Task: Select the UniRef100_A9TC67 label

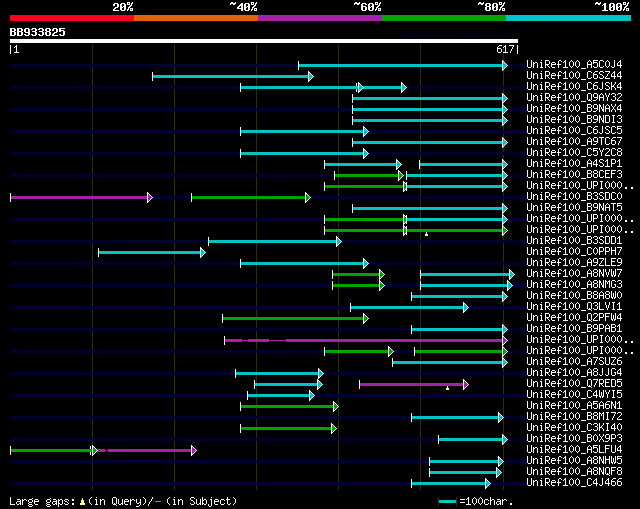Action: (x=574, y=141)
